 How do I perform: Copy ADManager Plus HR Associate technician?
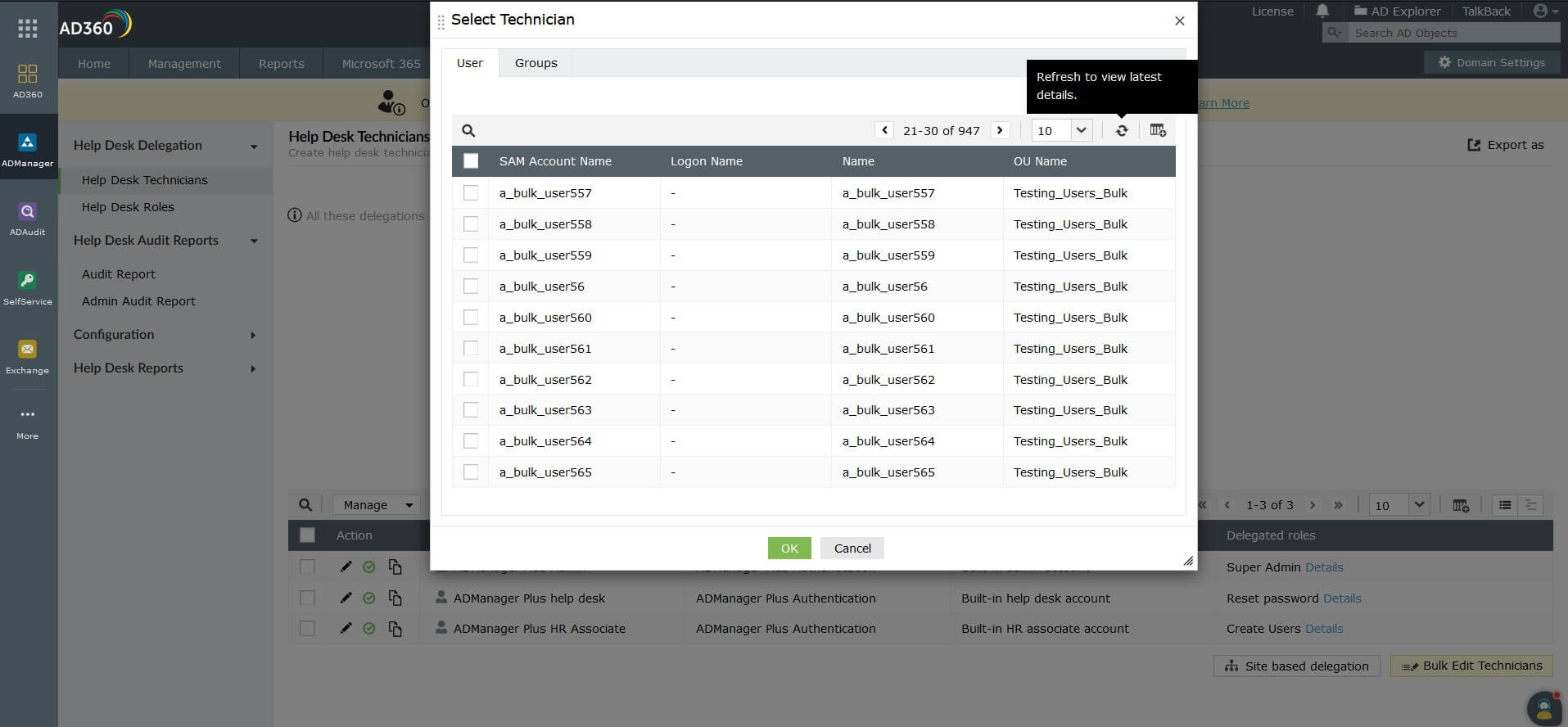395,629
